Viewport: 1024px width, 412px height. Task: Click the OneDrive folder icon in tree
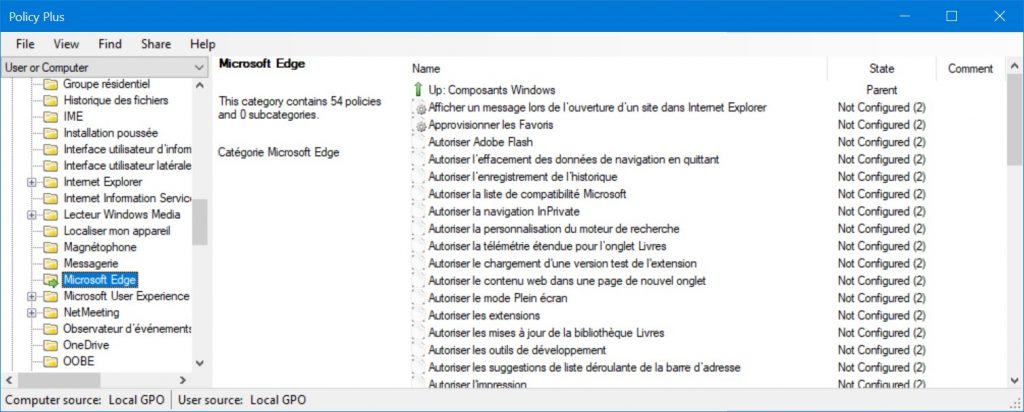[x=51, y=345]
